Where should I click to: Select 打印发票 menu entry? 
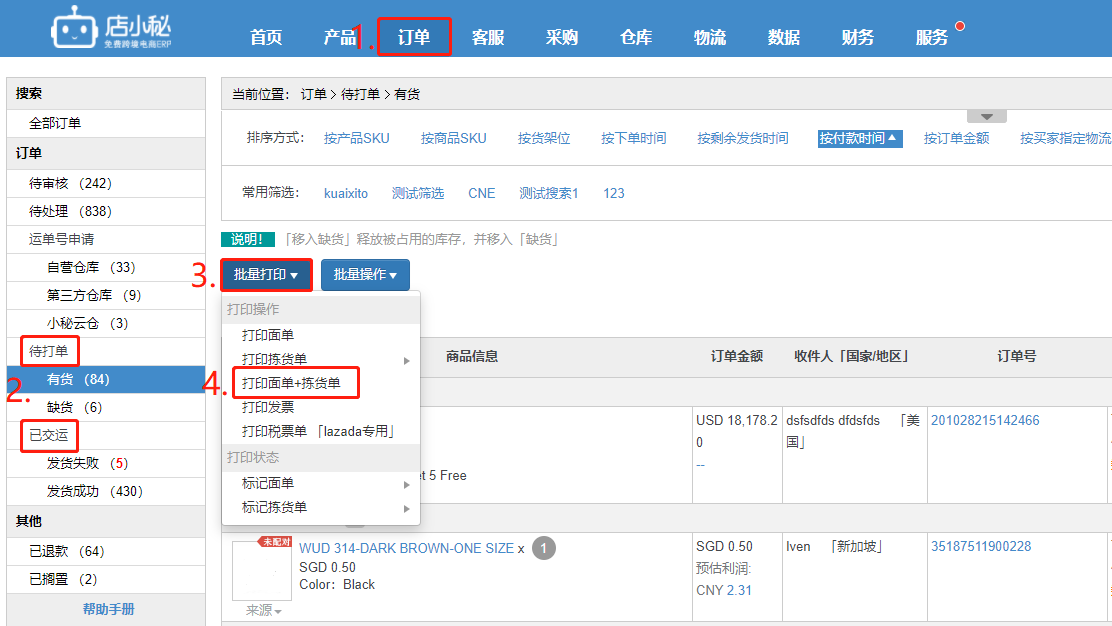click(268, 408)
